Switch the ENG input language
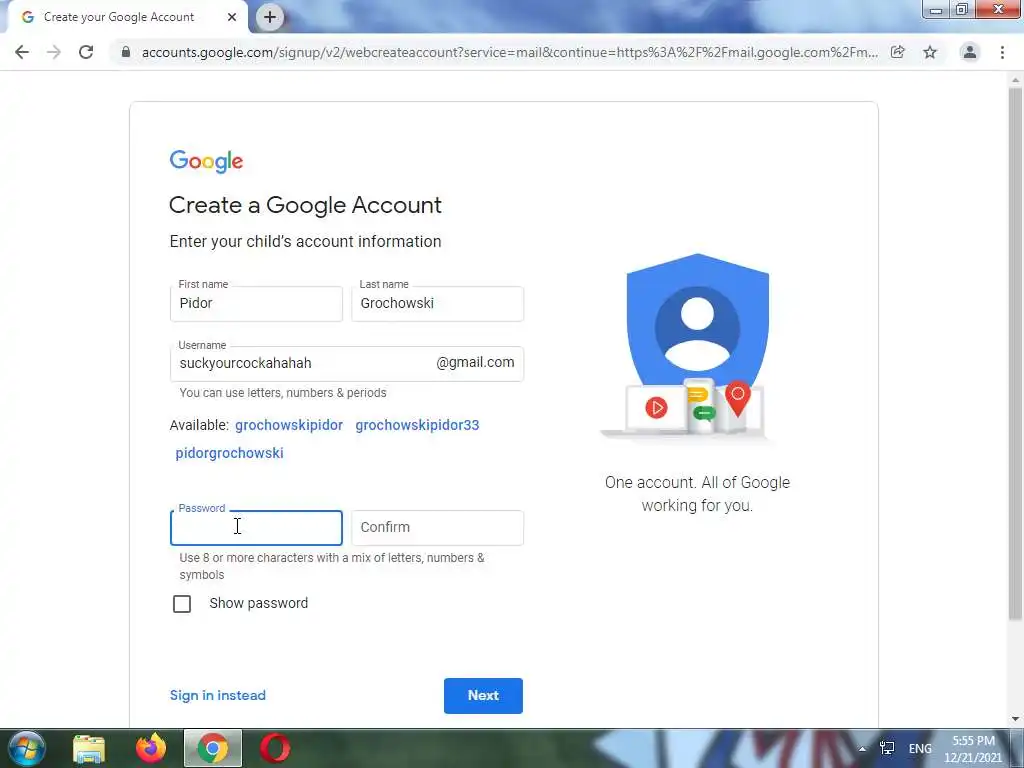Screen dimensions: 1024x768 (x=920, y=749)
